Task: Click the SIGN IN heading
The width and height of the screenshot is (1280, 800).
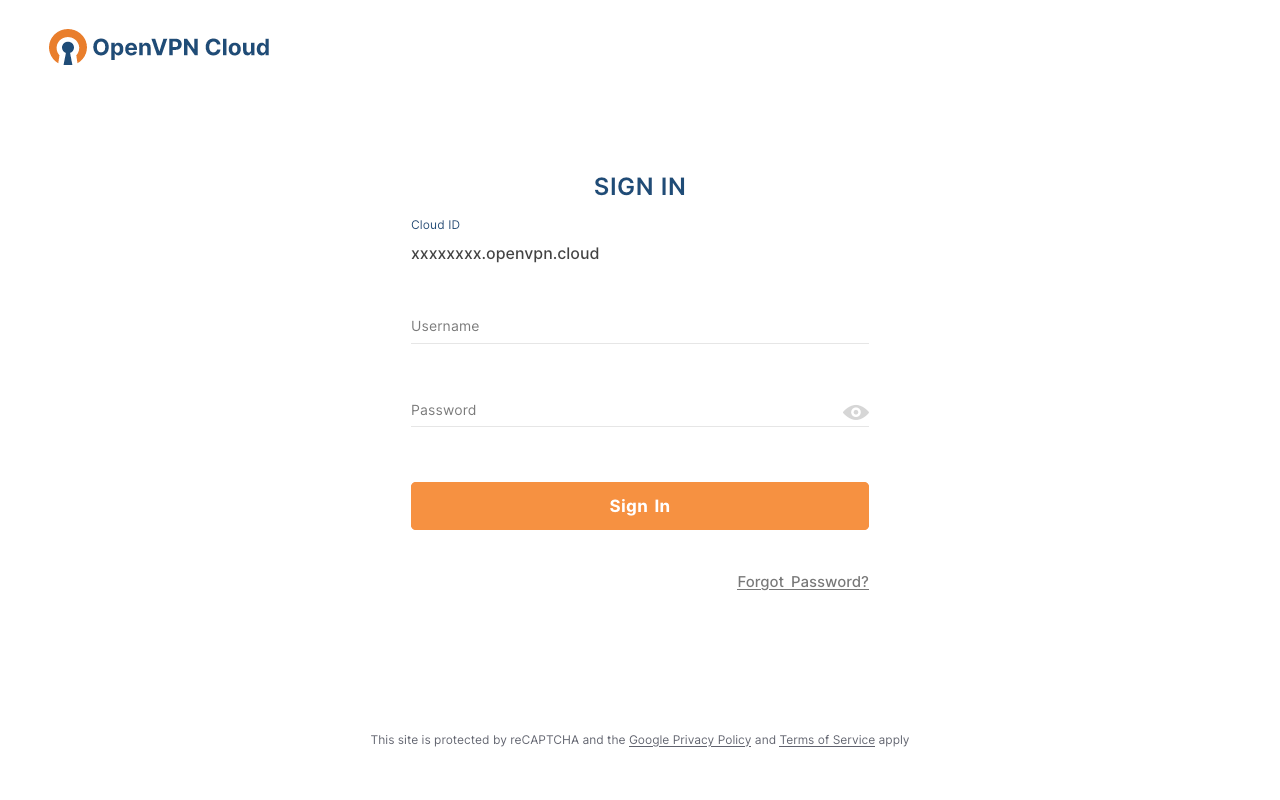Action: 640,187
